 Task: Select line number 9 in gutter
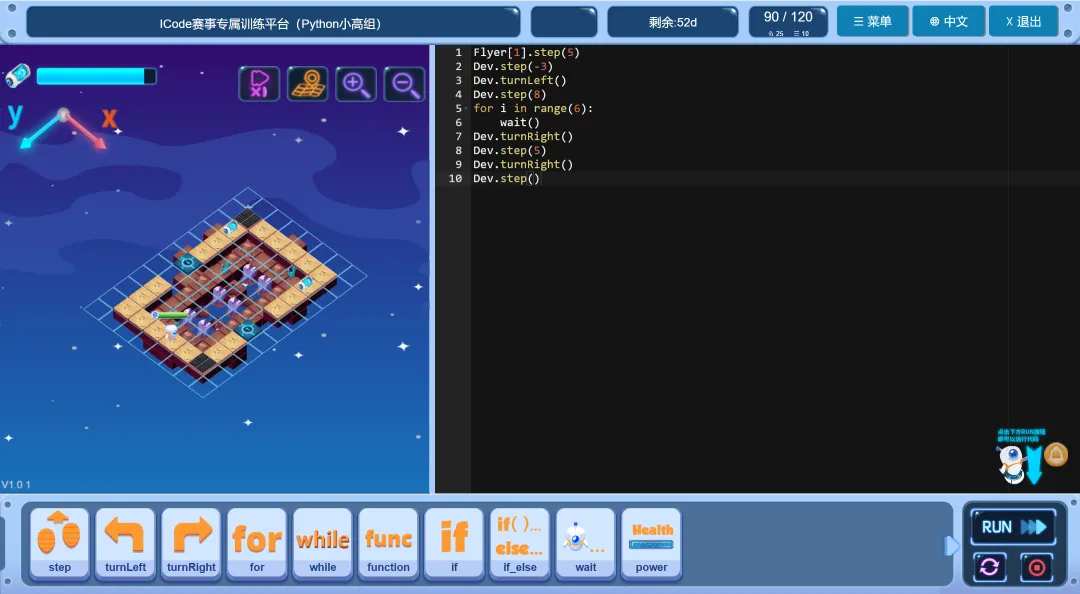[x=459, y=165]
